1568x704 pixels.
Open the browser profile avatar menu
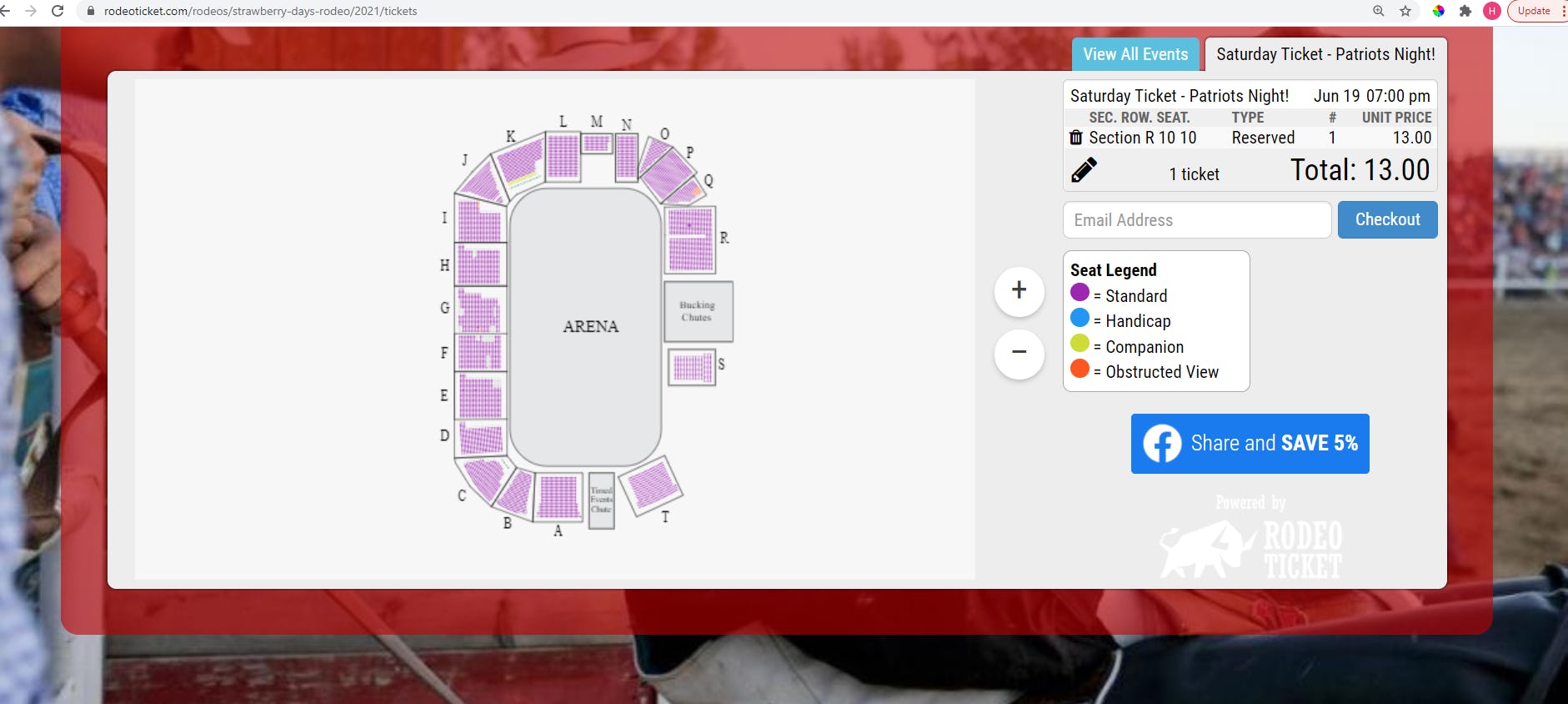pyautogui.click(x=1493, y=11)
